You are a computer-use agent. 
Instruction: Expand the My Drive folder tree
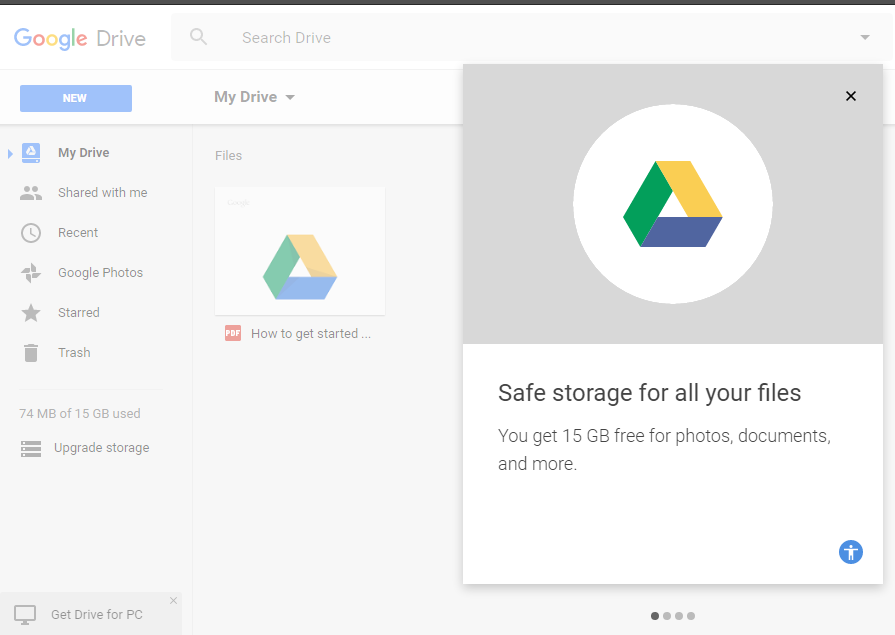(10, 153)
